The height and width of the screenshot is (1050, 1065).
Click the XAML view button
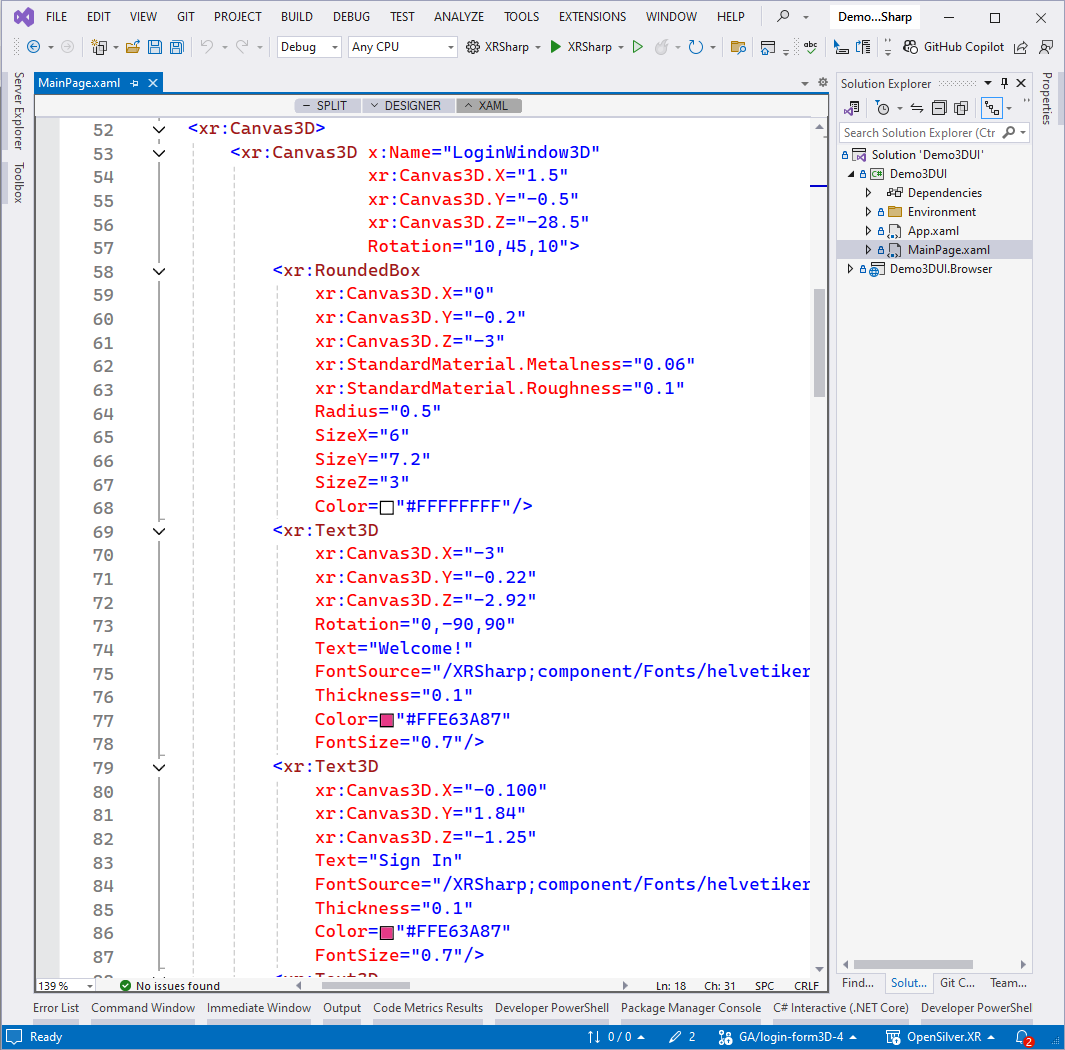(x=488, y=105)
